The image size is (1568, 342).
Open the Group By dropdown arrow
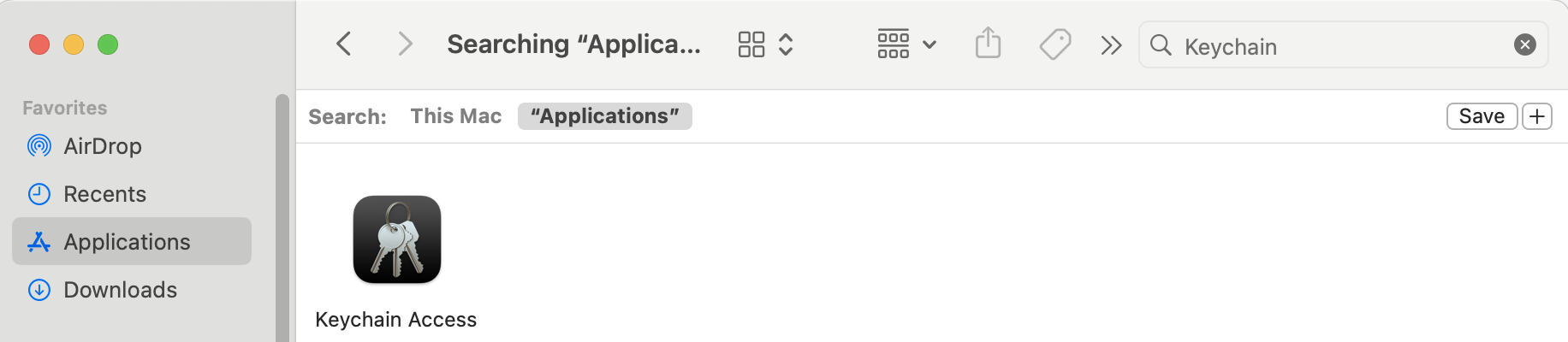pyautogui.click(x=930, y=44)
